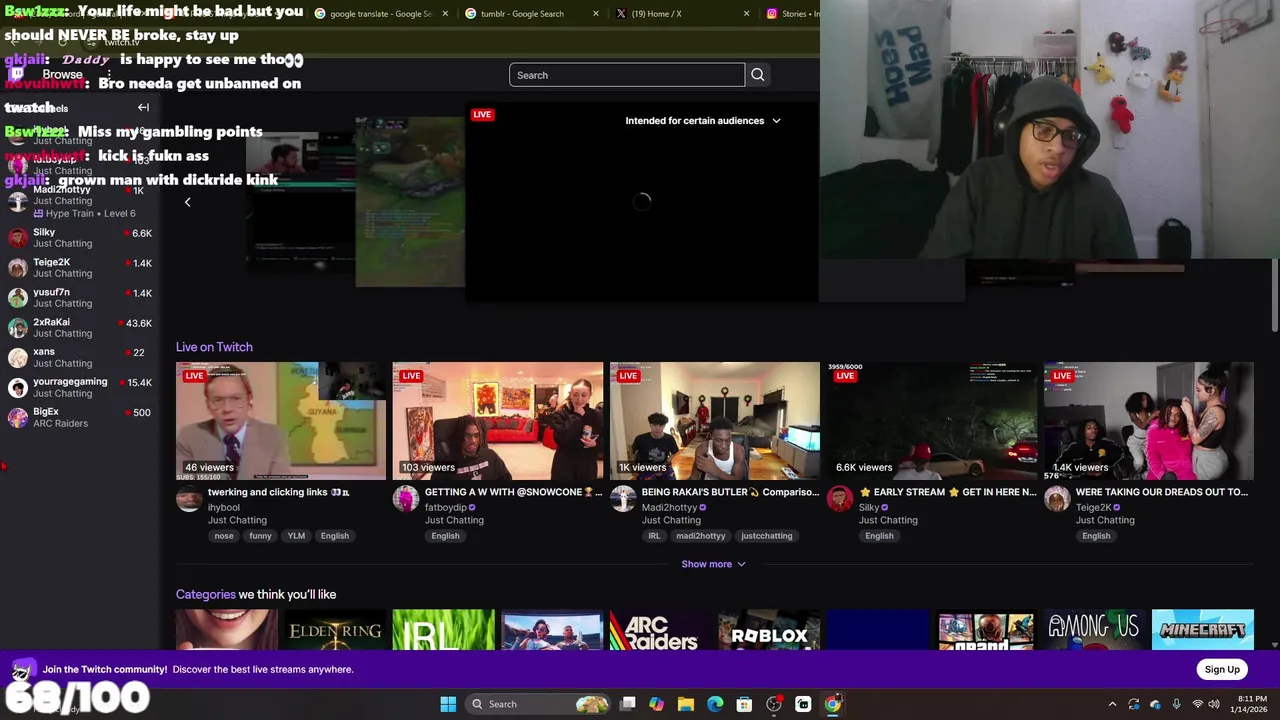Screen dimensions: 1280x720
Task: Switch to the Instagram Stories tab
Action: coord(790,14)
